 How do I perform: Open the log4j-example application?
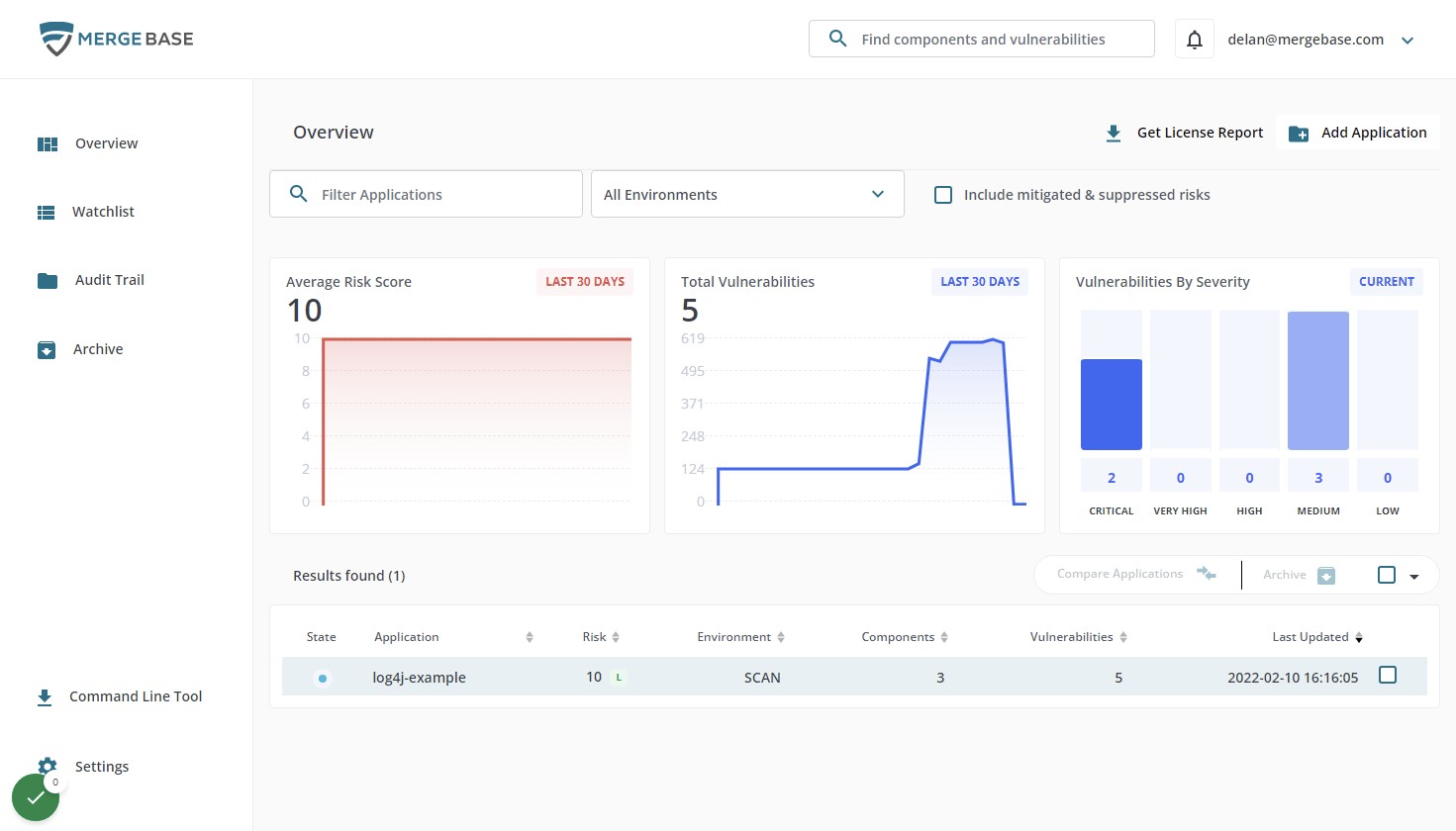(419, 678)
